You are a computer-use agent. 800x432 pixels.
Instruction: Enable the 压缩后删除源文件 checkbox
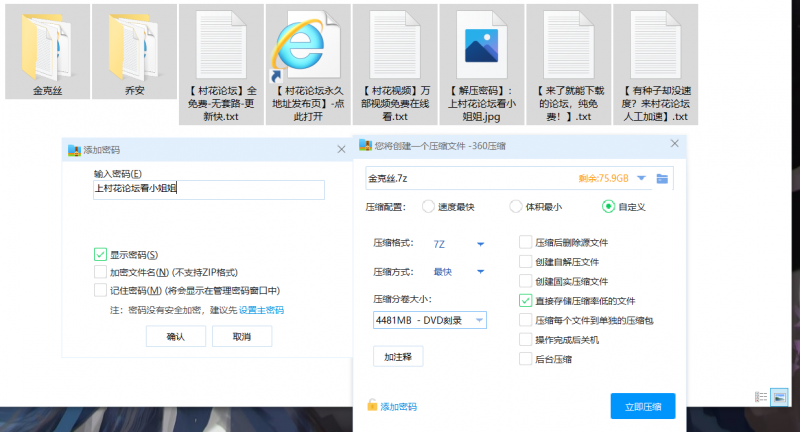[526, 242]
